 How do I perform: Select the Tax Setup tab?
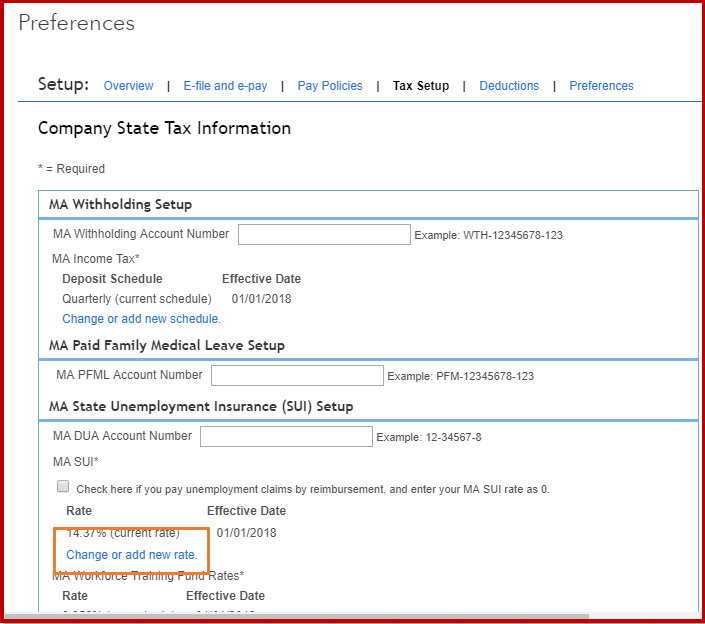[421, 86]
